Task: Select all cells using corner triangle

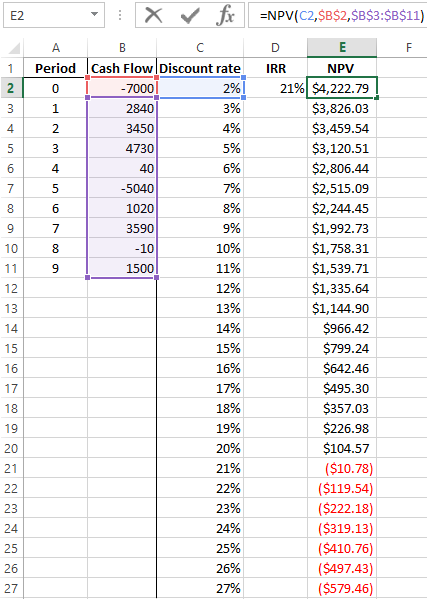Action: 13,48
